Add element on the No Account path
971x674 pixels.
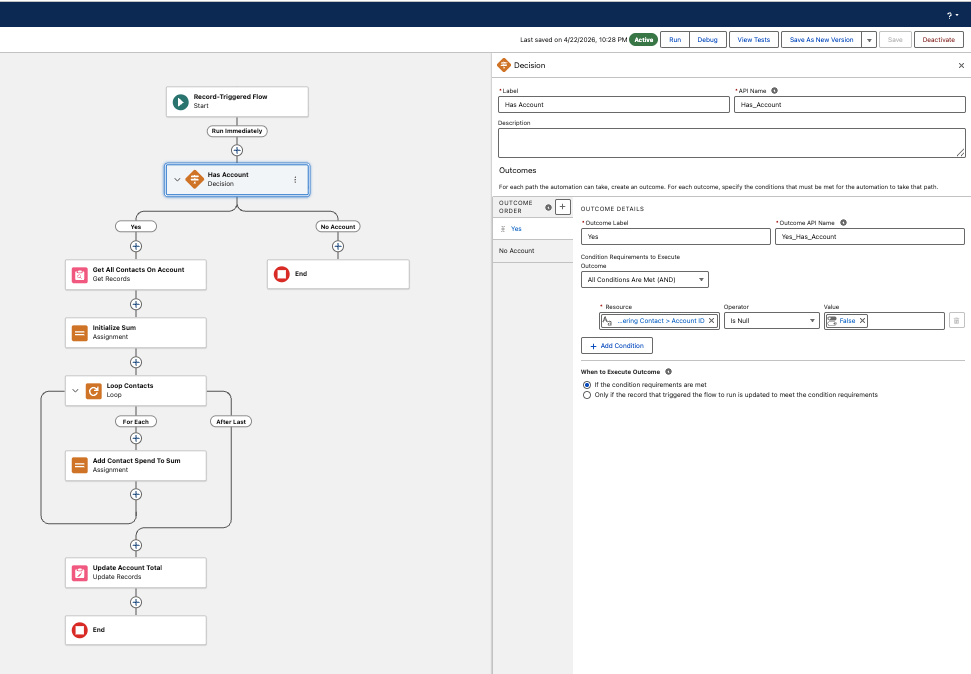[337, 247]
